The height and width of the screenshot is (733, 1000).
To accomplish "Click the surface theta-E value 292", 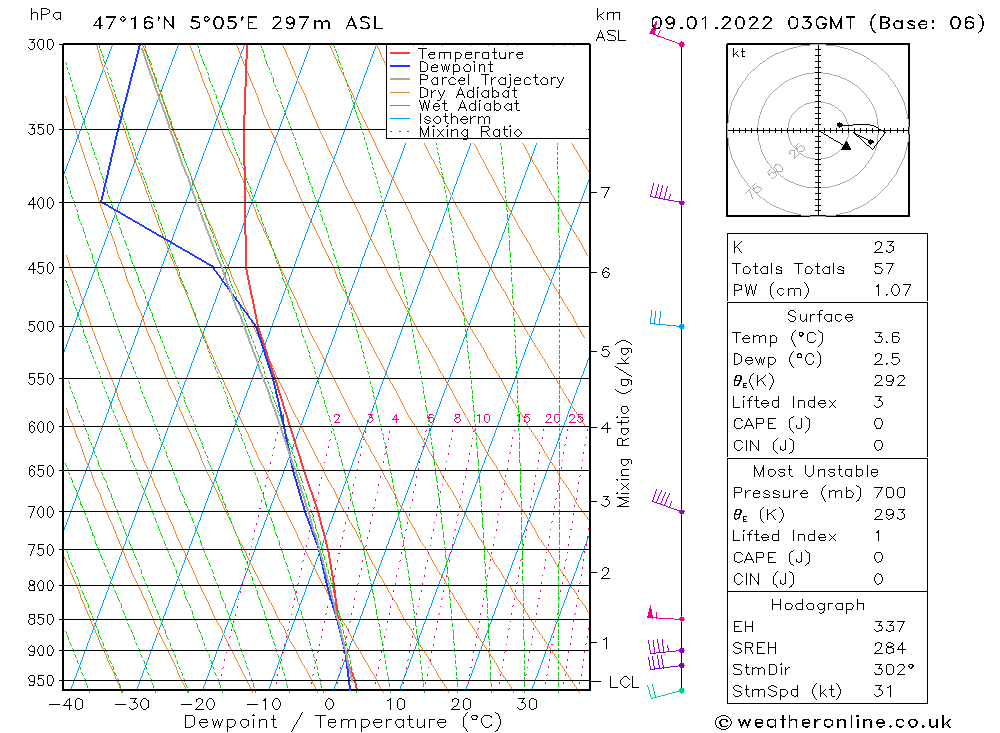I will pyautogui.click(x=890, y=381).
